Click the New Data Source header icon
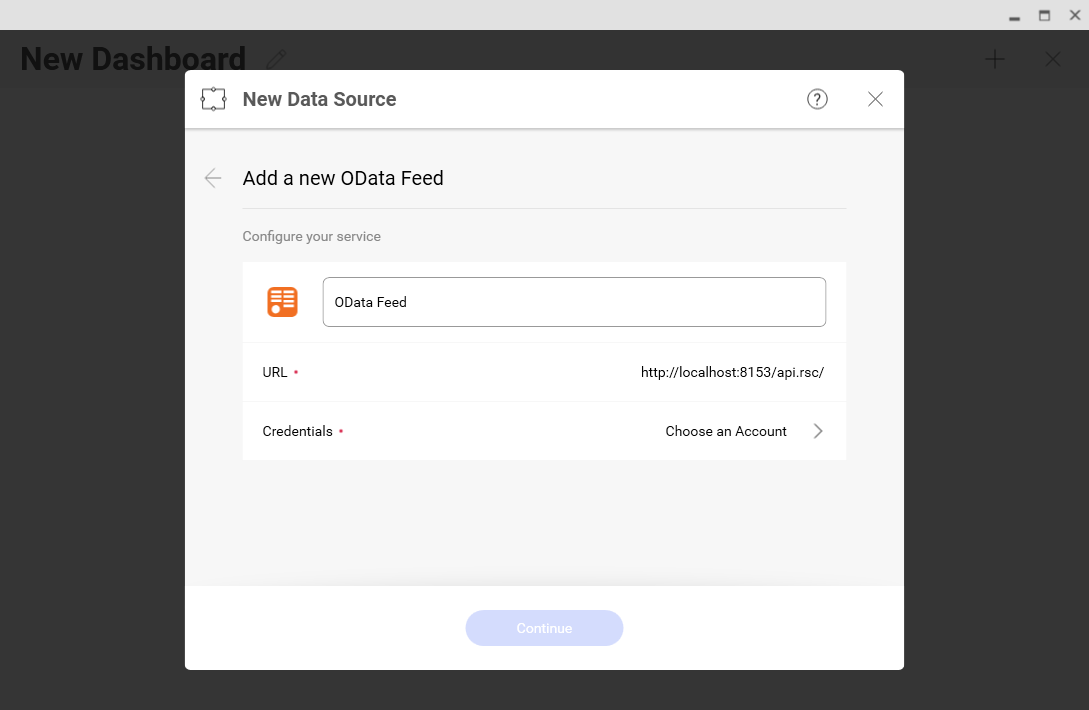1089x710 pixels. click(213, 99)
